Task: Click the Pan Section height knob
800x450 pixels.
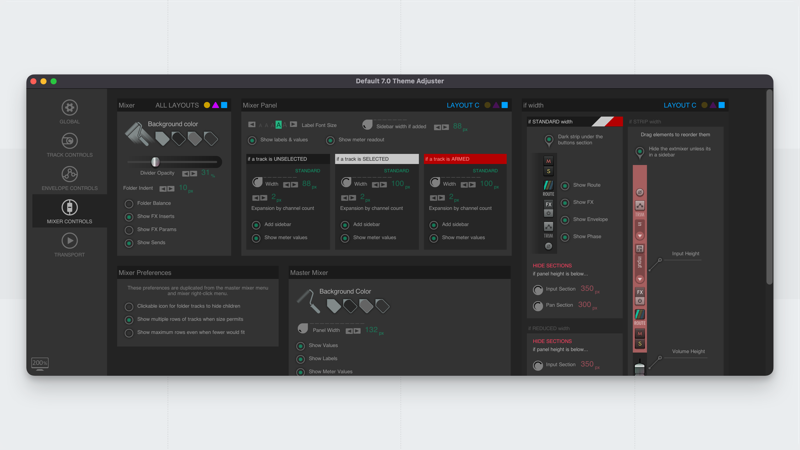Action: click(x=538, y=306)
